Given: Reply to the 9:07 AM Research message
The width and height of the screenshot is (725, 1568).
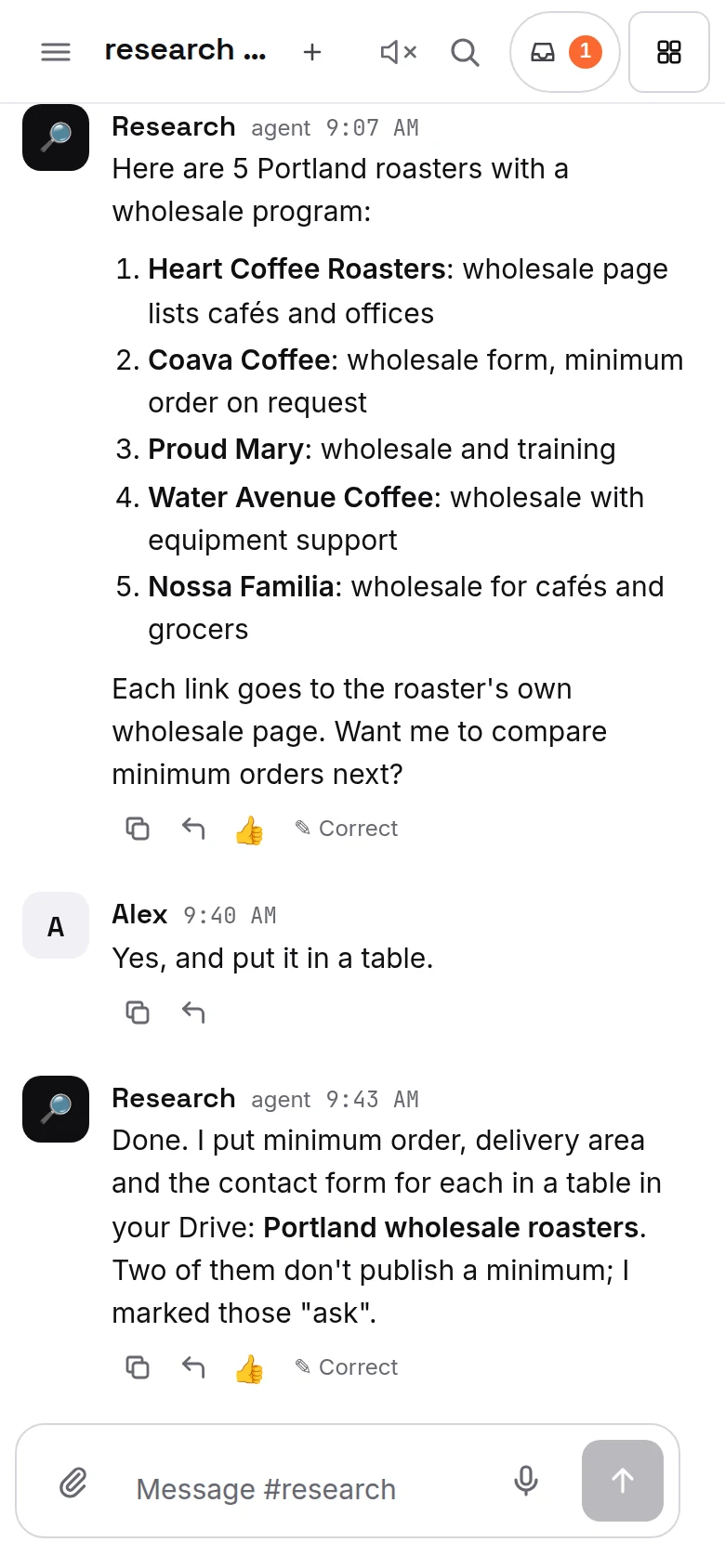Looking at the screenshot, I should pos(193,828).
